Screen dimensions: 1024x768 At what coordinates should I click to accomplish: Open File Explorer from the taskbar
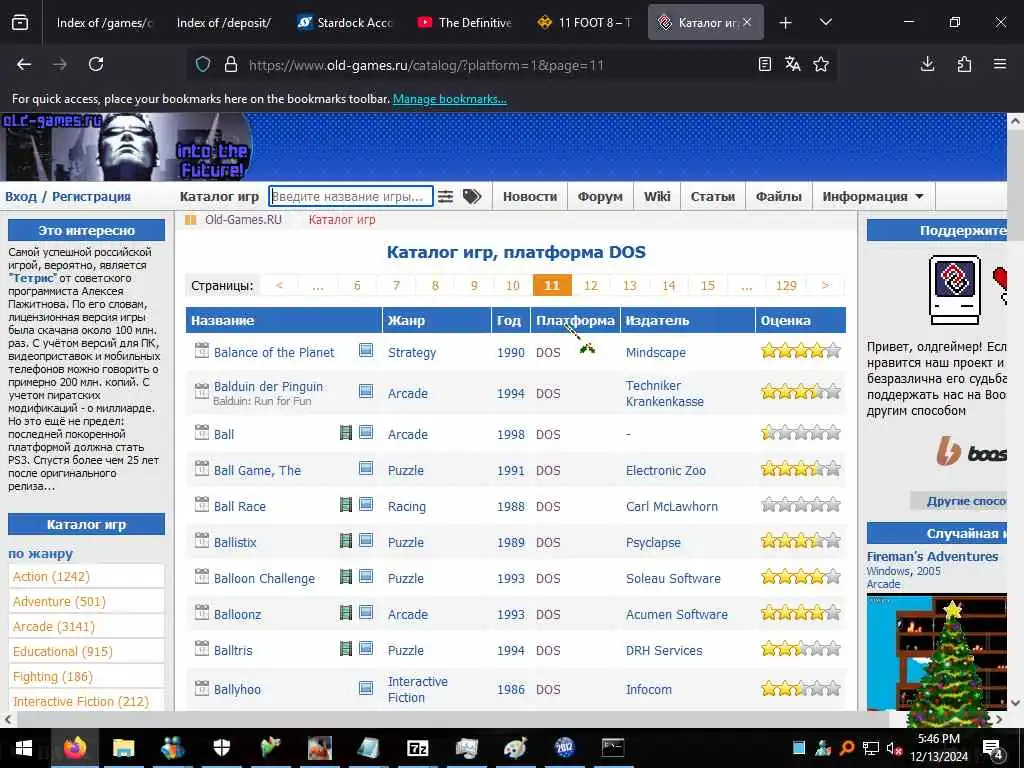tap(123, 748)
